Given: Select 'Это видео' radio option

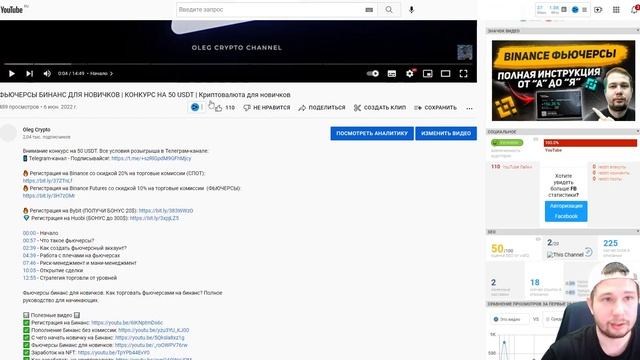Looking at the screenshot, I should [x=496, y=319].
